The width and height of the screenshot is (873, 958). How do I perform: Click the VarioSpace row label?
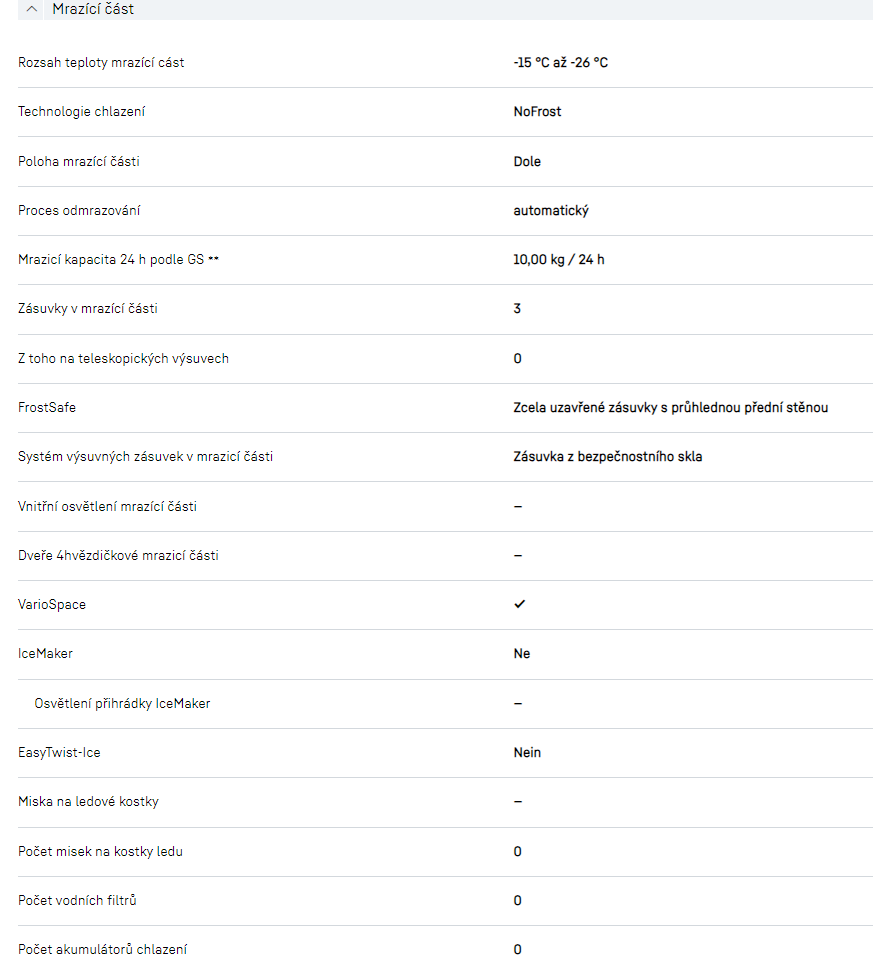[52, 605]
